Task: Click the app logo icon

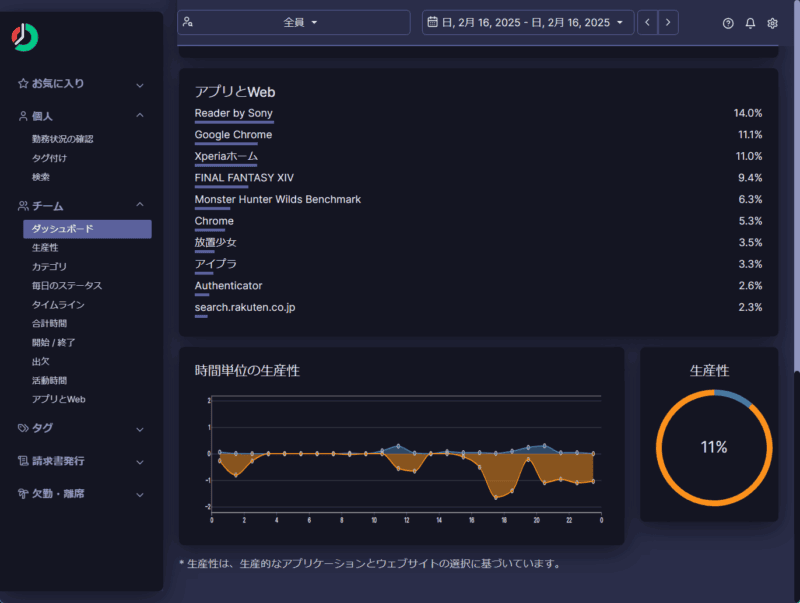Action: (x=25, y=38)
